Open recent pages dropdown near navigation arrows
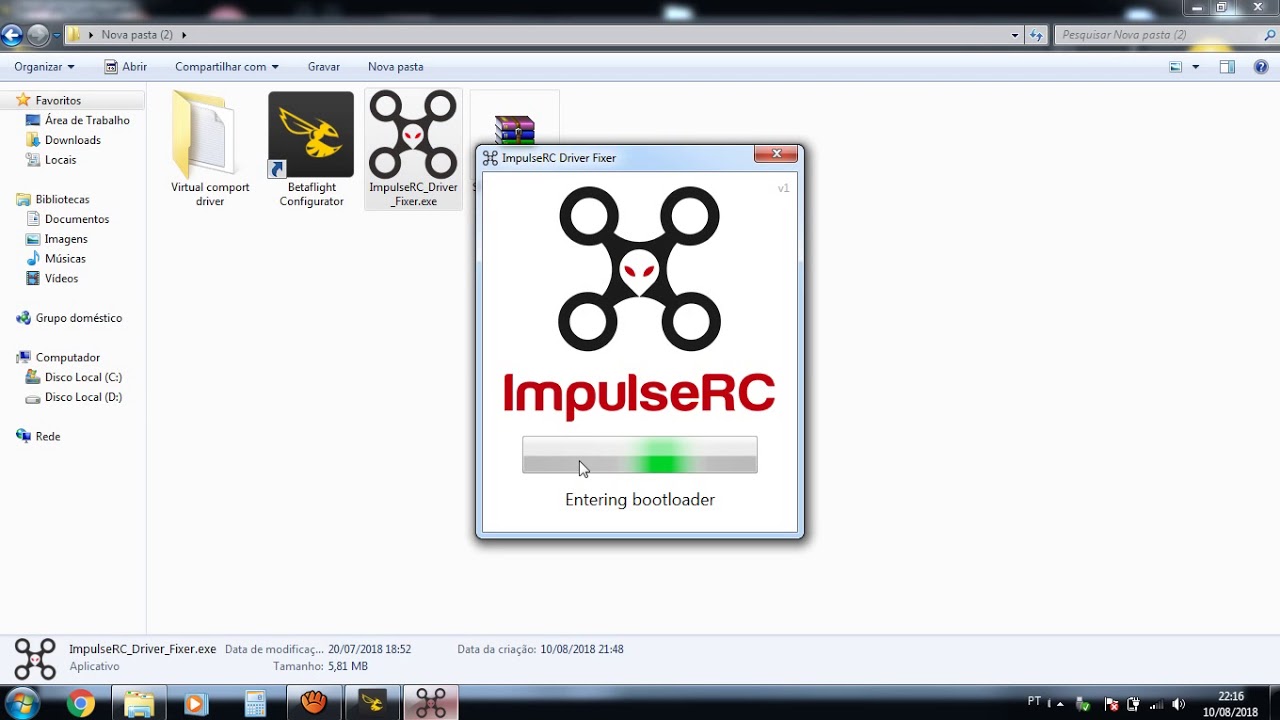The width and height of the screenshot is (1280, 720). point(57,35)
